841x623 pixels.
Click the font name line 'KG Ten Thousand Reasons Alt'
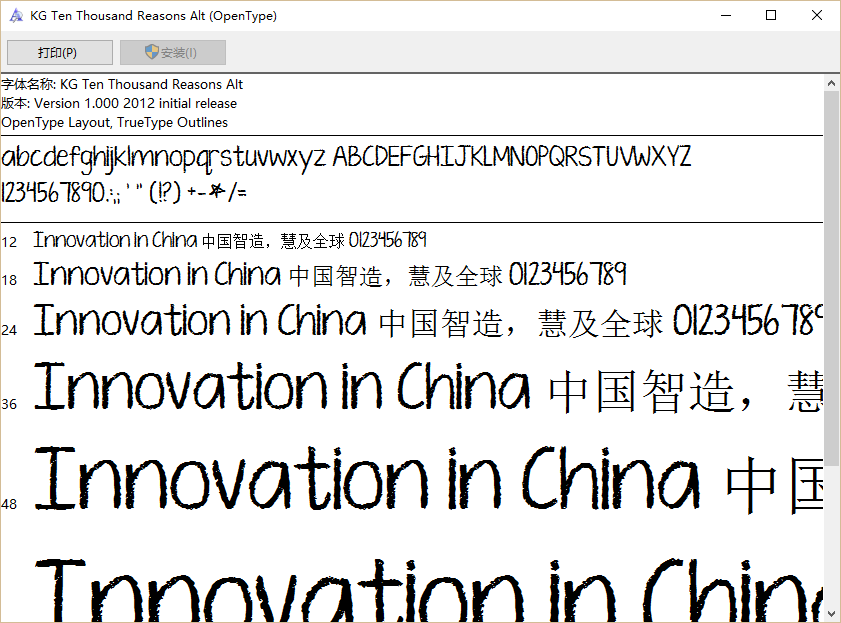(x=122, y=84)
